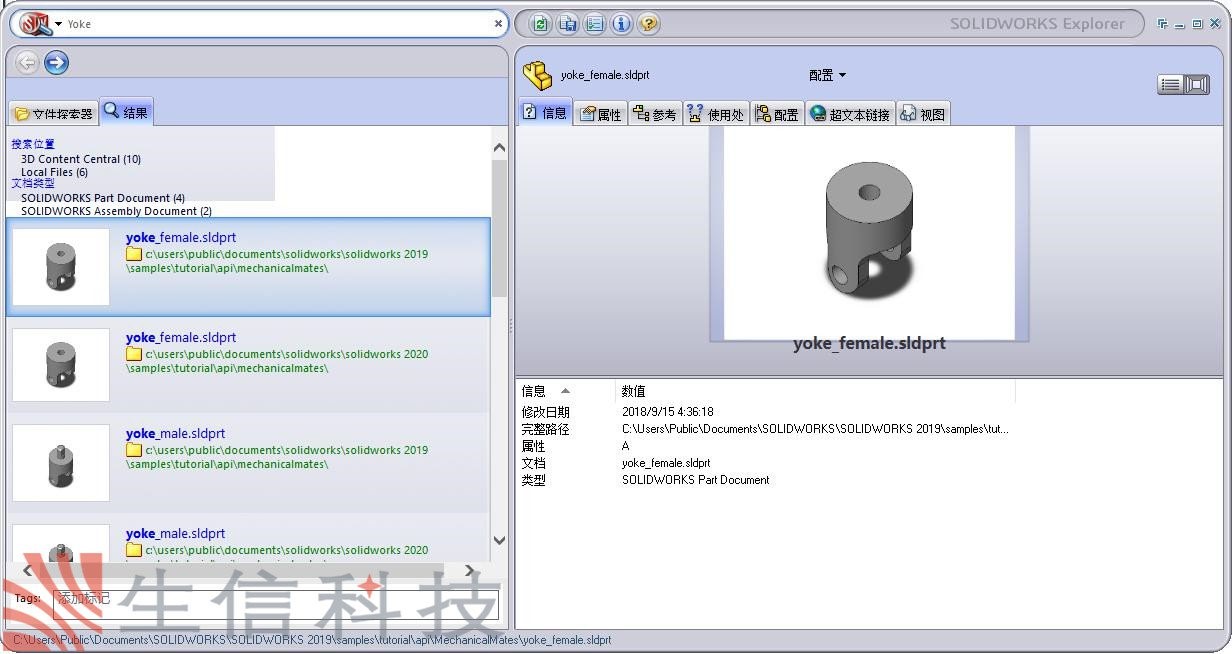Open the 超文本链接 tab
Screen dimensions: 1232x654
coord(850,114)
